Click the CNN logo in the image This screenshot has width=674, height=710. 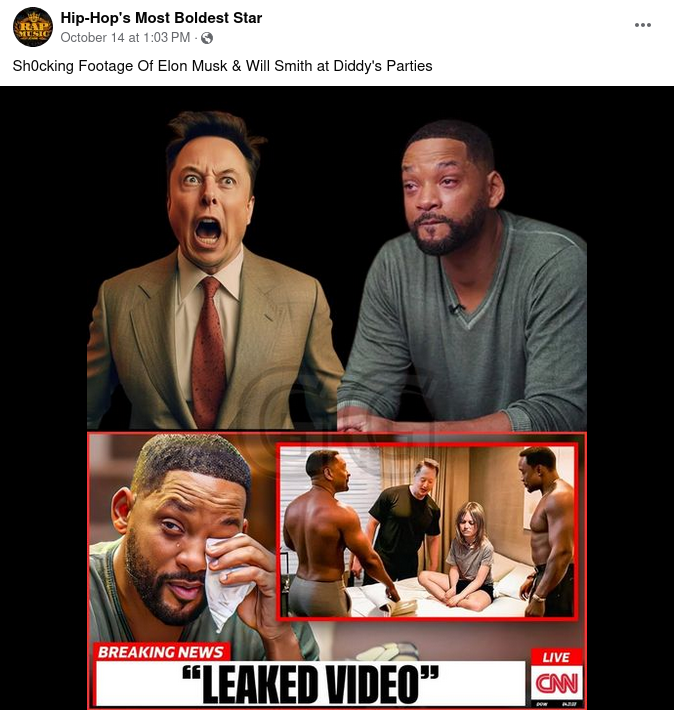pyautogui.click(x=557, y=684)
